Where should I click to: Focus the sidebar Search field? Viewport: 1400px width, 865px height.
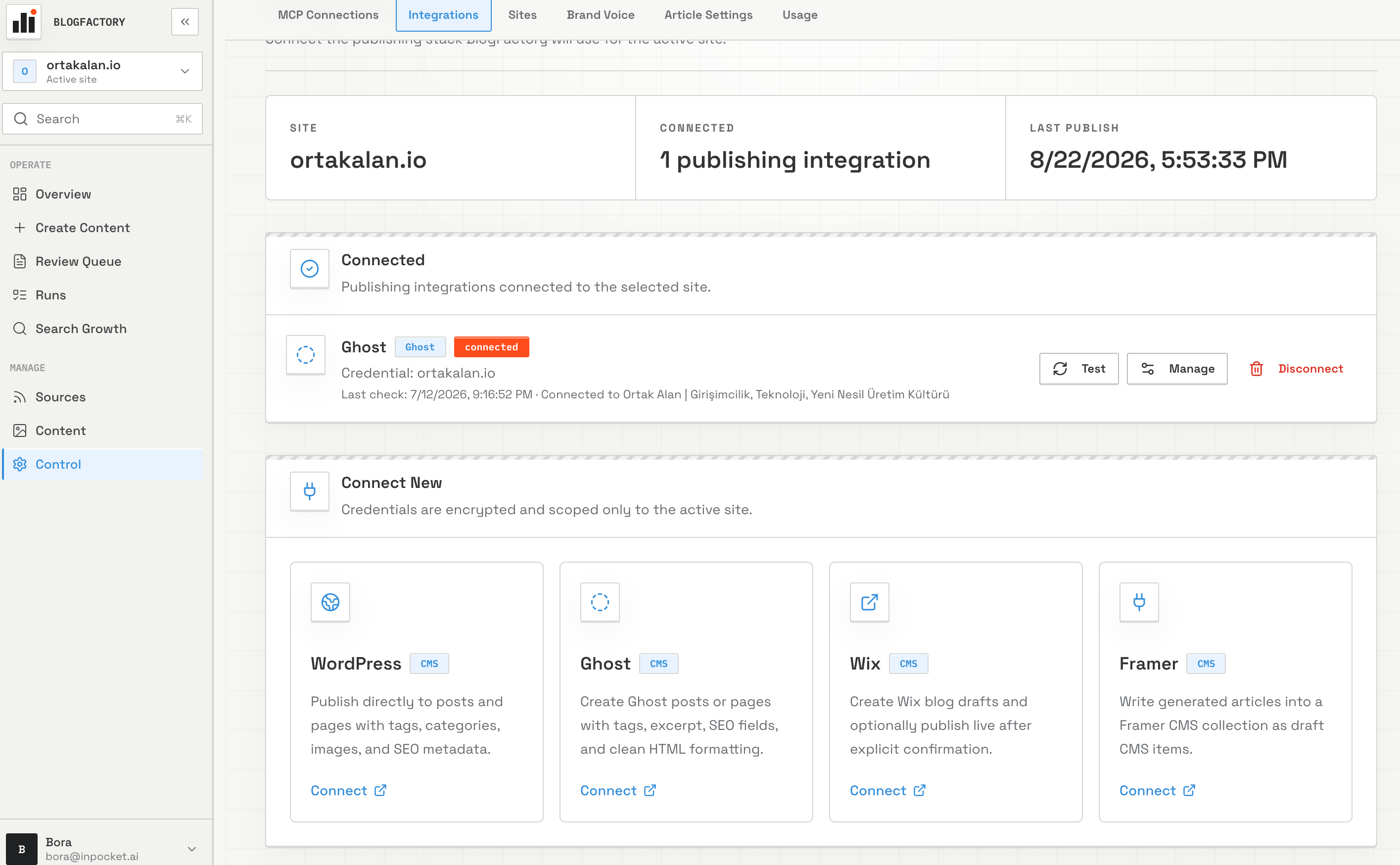102,119
